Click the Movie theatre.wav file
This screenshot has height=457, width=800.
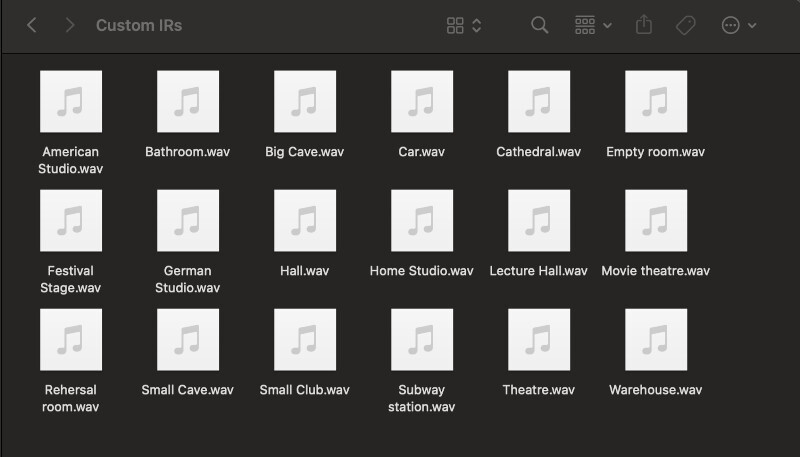pyautogui.click(x=655, y=221)
